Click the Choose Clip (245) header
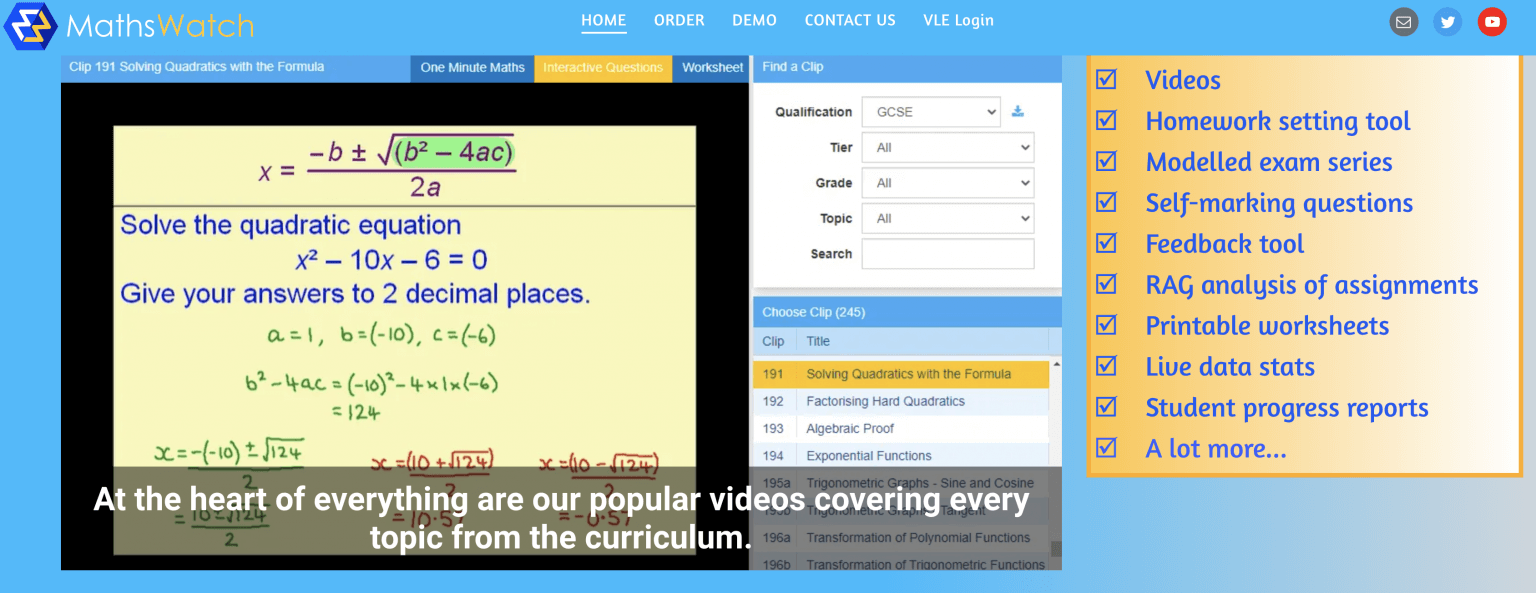 click(906, 312)
